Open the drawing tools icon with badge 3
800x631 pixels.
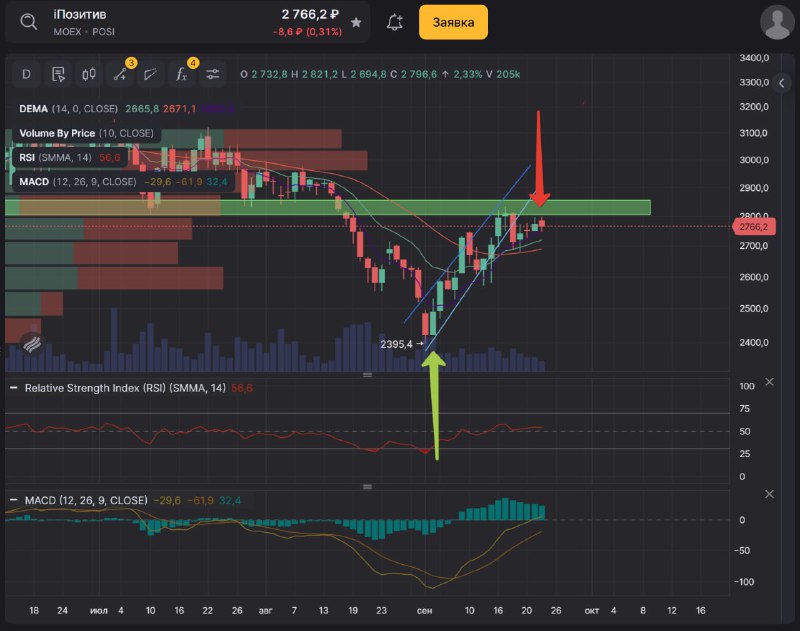click(120, 74)
